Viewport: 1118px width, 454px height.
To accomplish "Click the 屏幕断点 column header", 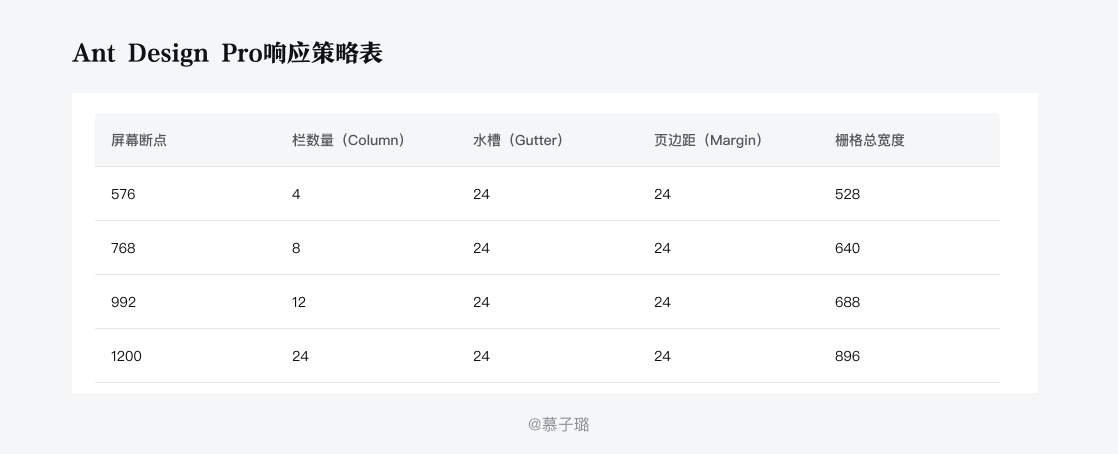I will pos(139,140).
